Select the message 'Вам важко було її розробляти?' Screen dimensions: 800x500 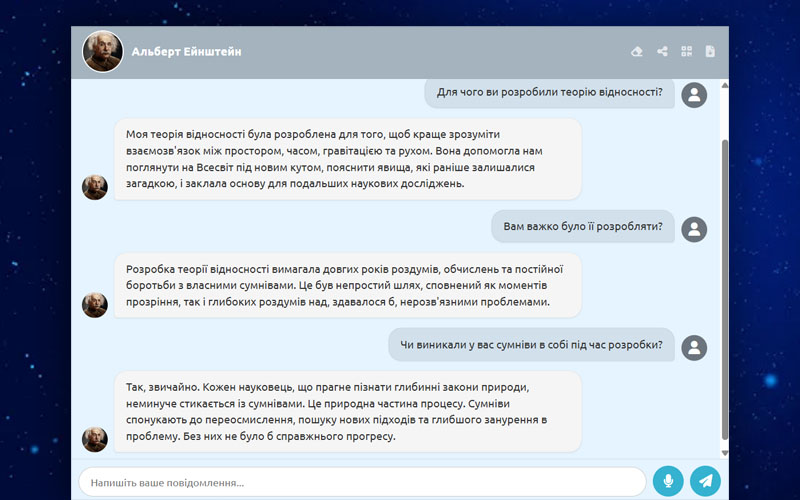pyautogui.click(x=583, y=227)
